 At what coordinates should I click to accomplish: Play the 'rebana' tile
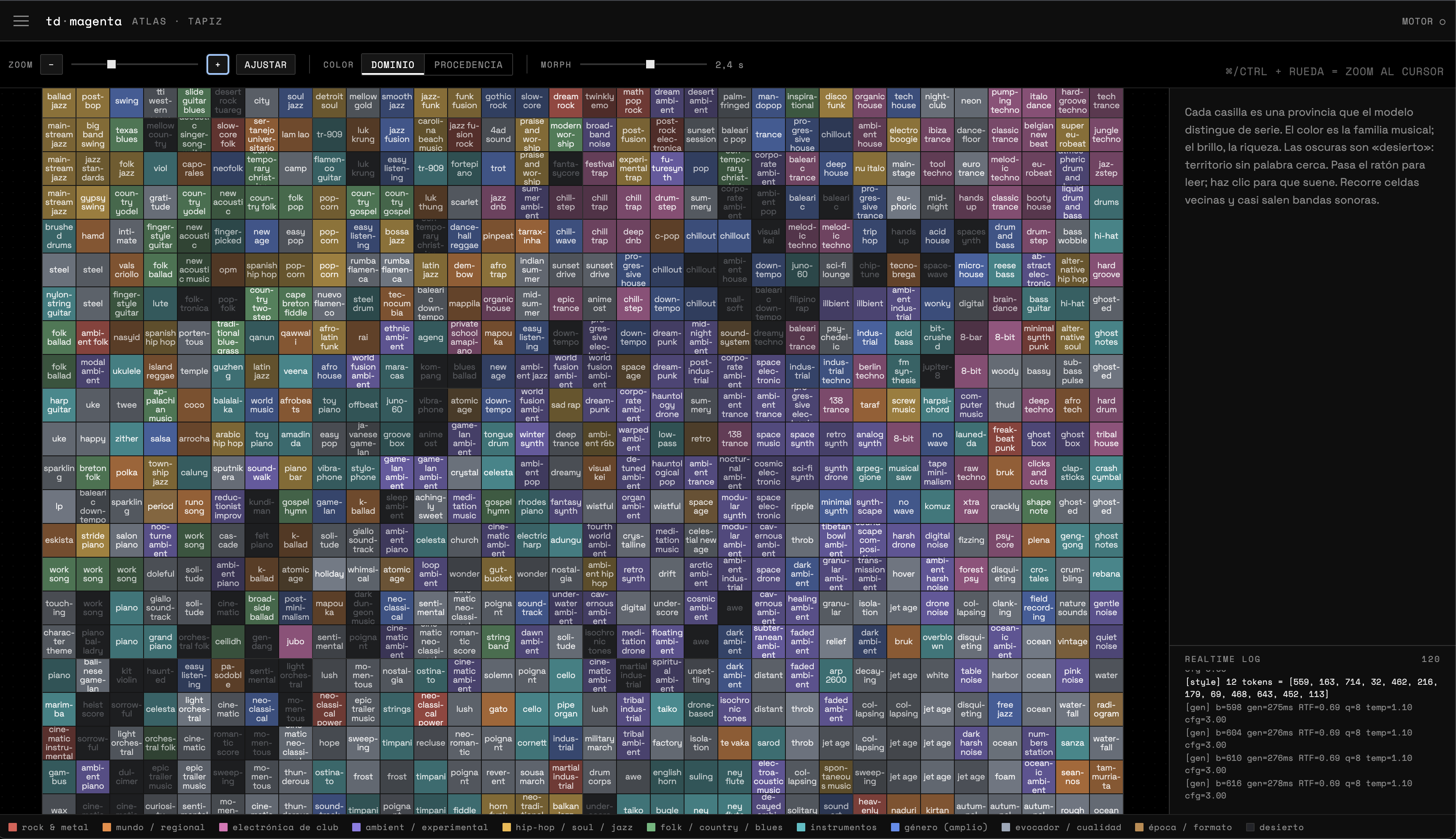[x=1106, y=574]
